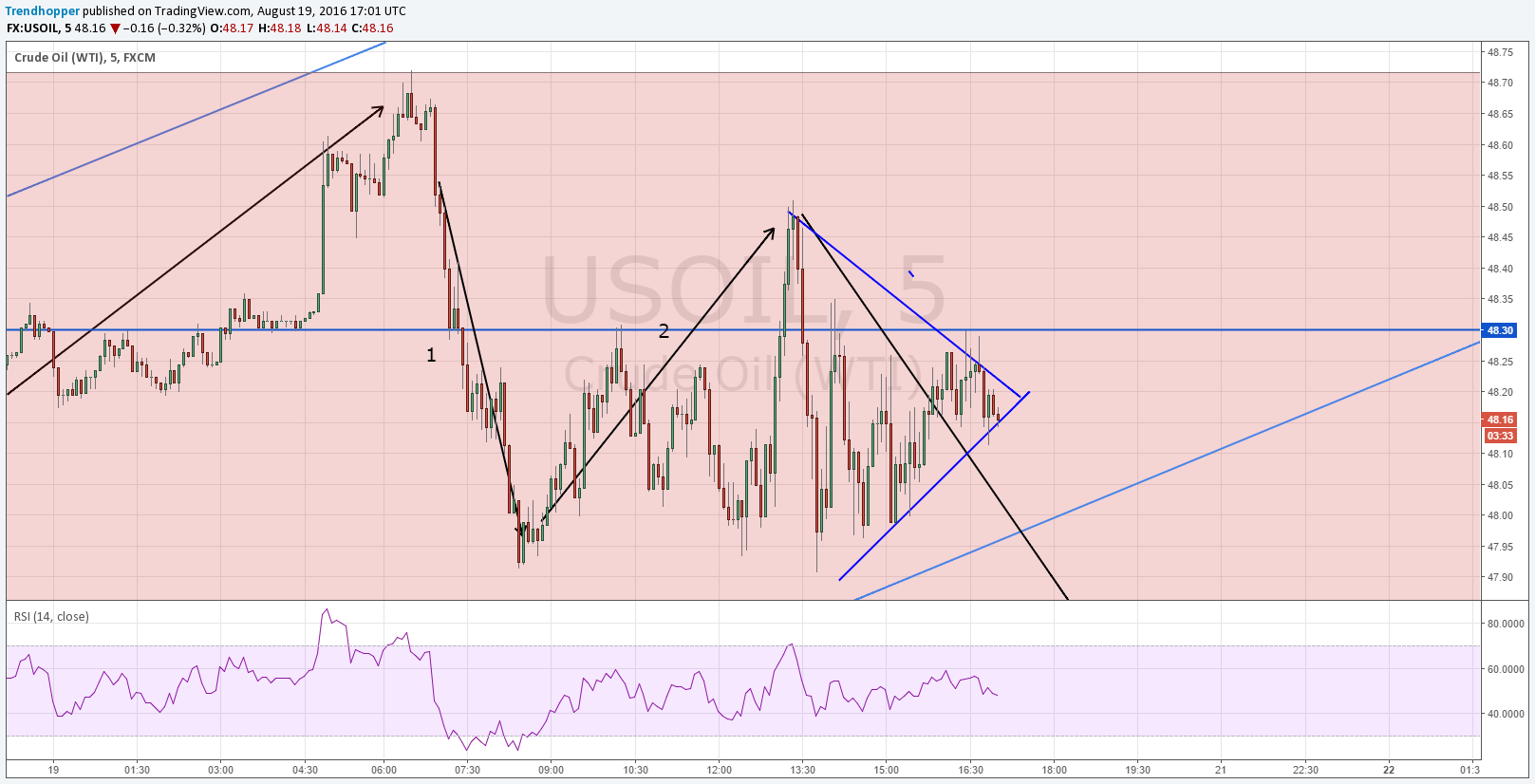Click the 60.0000 RSI scale label
This screenshot has height=784, width=1535.
tap(1506, 669)
